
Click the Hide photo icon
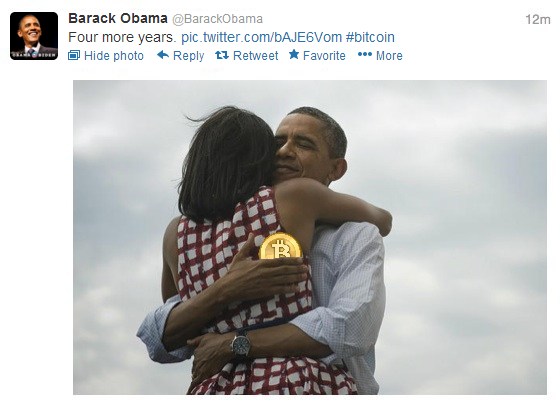point(74,55)
